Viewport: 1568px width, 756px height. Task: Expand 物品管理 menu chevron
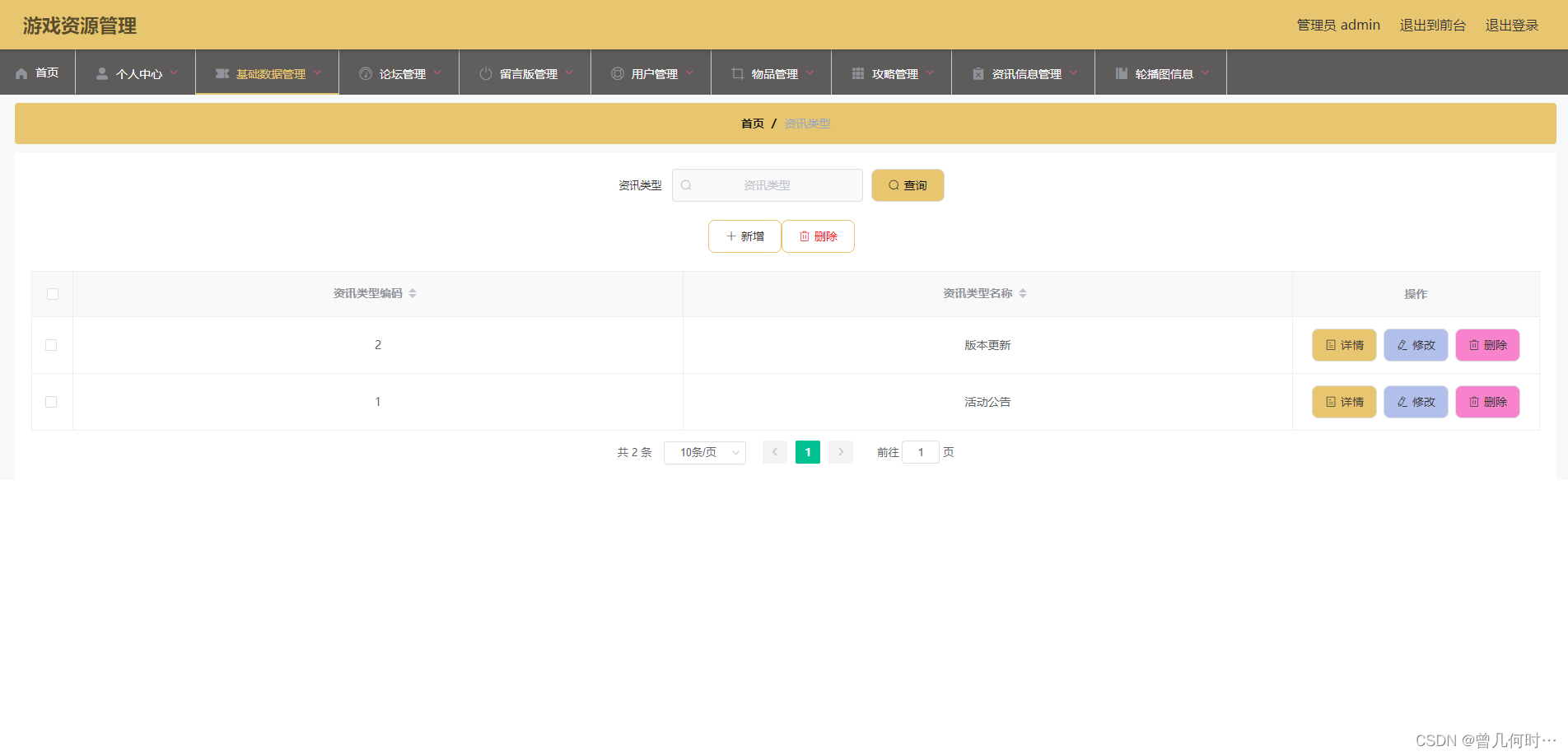pyautogui.click(x=810, y=72)
